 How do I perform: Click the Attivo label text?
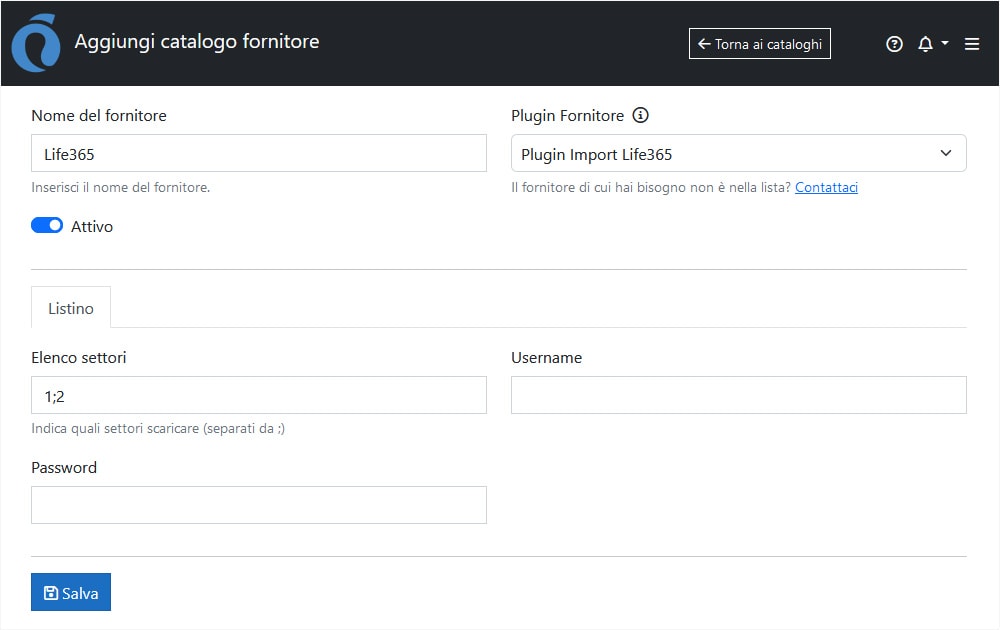click(x=92, y=227)
